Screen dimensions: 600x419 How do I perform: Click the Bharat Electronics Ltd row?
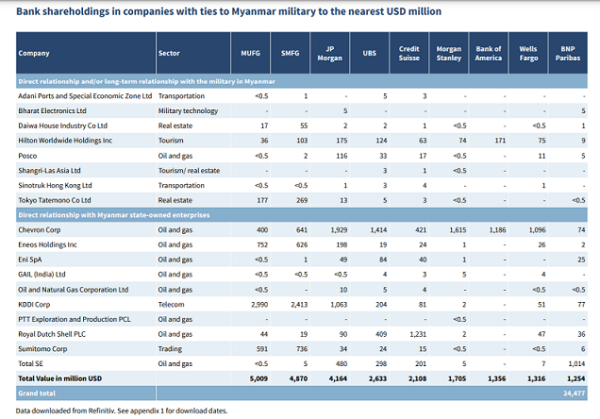(302, 111)
